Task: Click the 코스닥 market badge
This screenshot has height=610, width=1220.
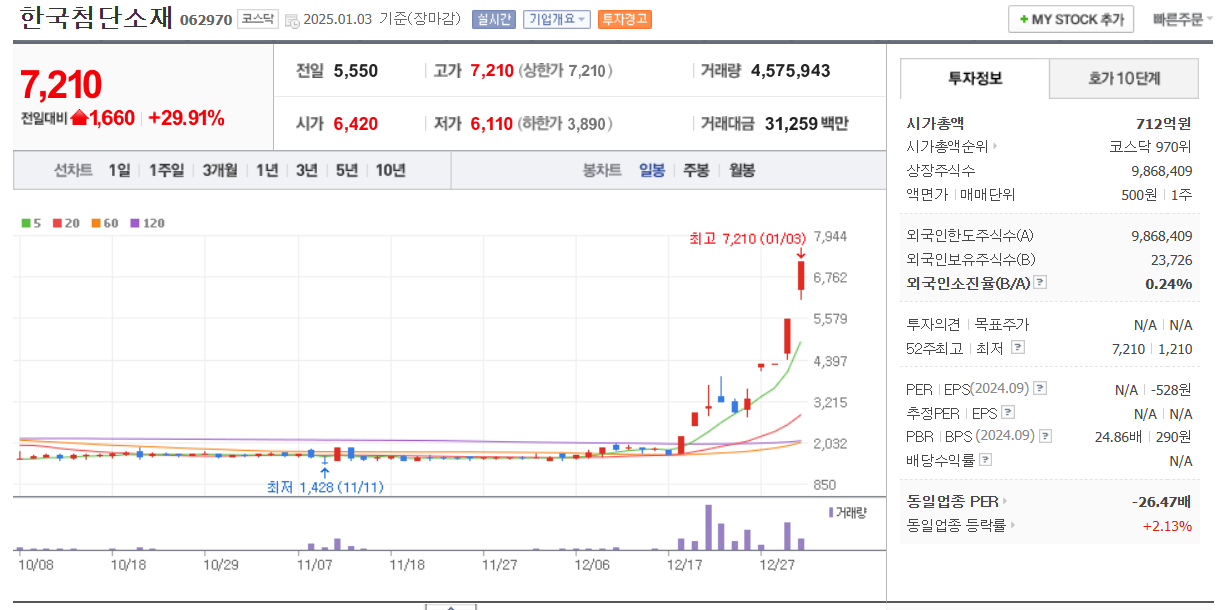Action: [258, 19]
